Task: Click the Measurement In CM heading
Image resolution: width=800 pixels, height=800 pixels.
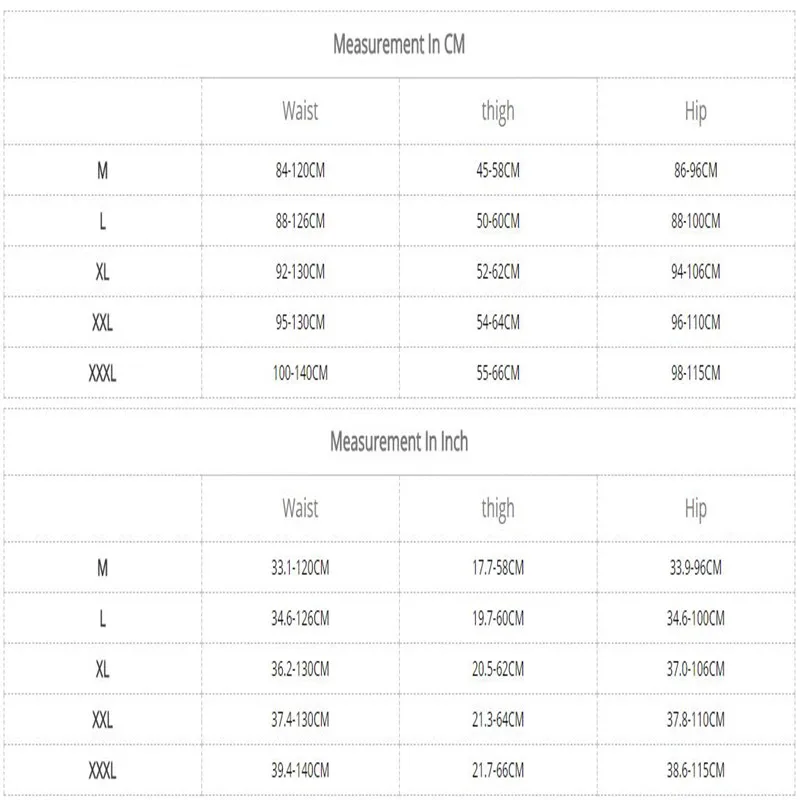Action: [399, 44]
